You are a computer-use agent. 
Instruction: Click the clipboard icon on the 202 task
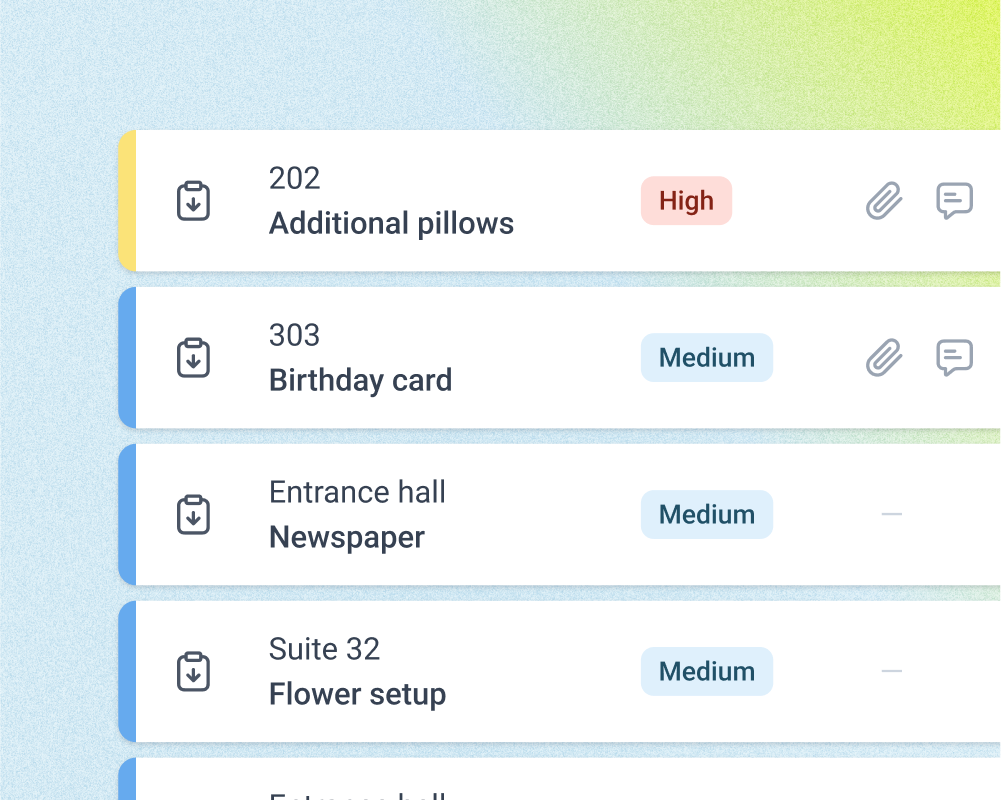coord(193,200)
